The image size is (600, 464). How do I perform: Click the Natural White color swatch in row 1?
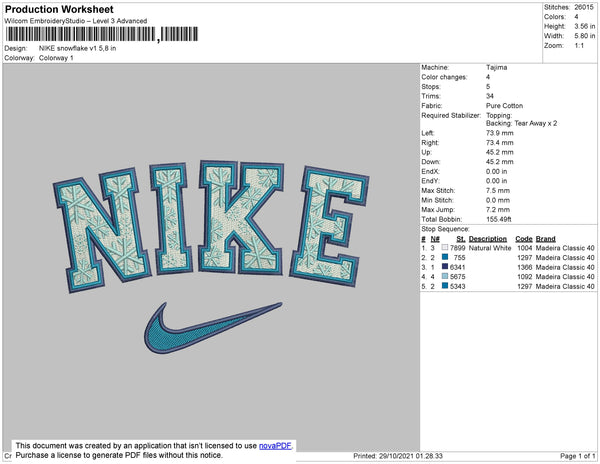pos(445,248)
